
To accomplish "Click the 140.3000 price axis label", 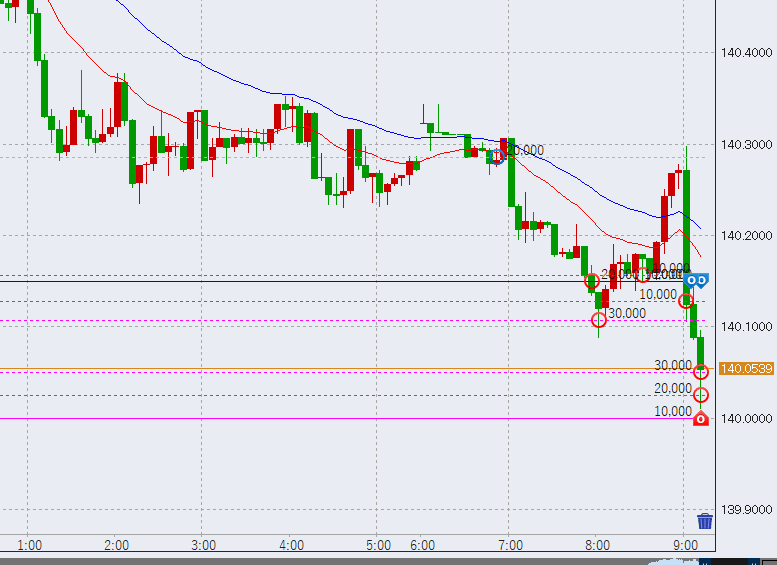I will 745,145.
